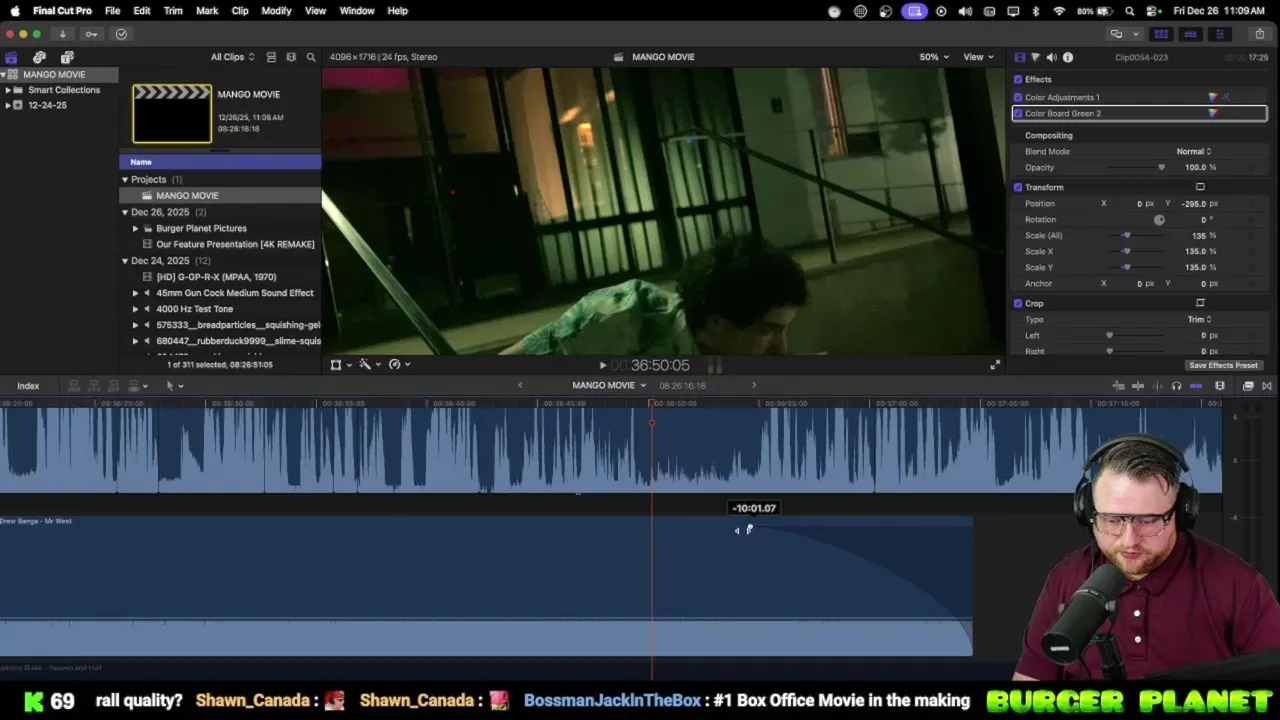
Task: Click the Rotation dial control
Action: pos(1159,219)
